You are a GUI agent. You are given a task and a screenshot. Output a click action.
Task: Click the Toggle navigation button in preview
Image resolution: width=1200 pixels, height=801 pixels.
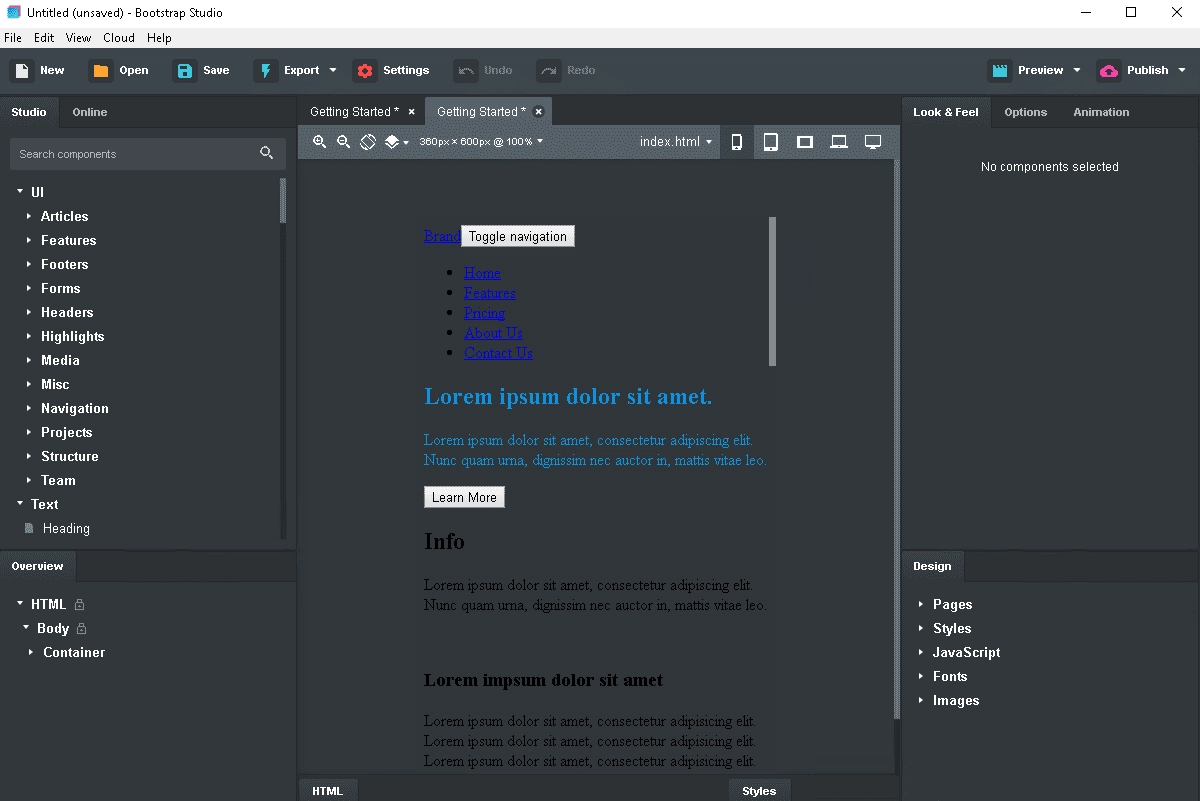(518, 237)
